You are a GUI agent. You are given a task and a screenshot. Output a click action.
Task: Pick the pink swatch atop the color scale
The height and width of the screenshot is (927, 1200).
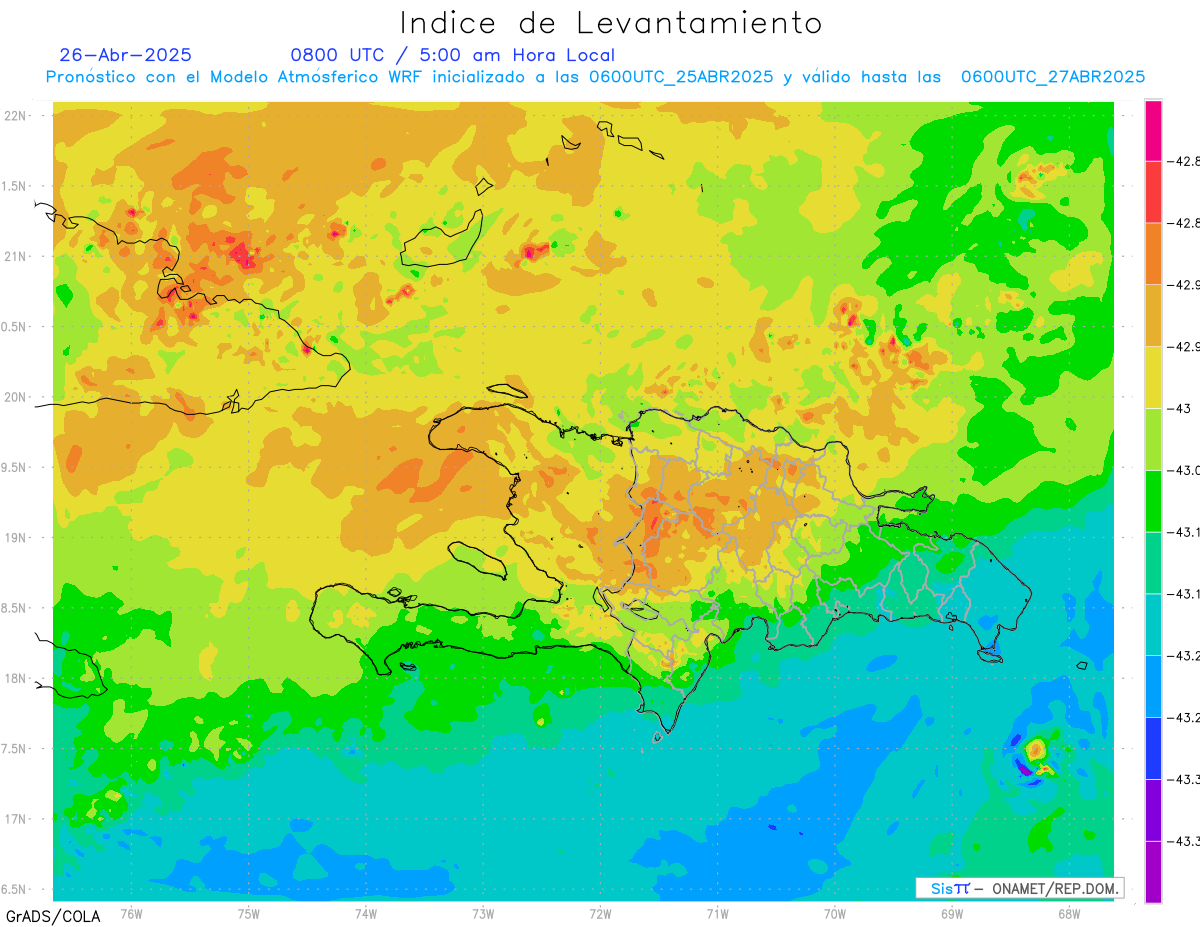tap(1153, 130)
